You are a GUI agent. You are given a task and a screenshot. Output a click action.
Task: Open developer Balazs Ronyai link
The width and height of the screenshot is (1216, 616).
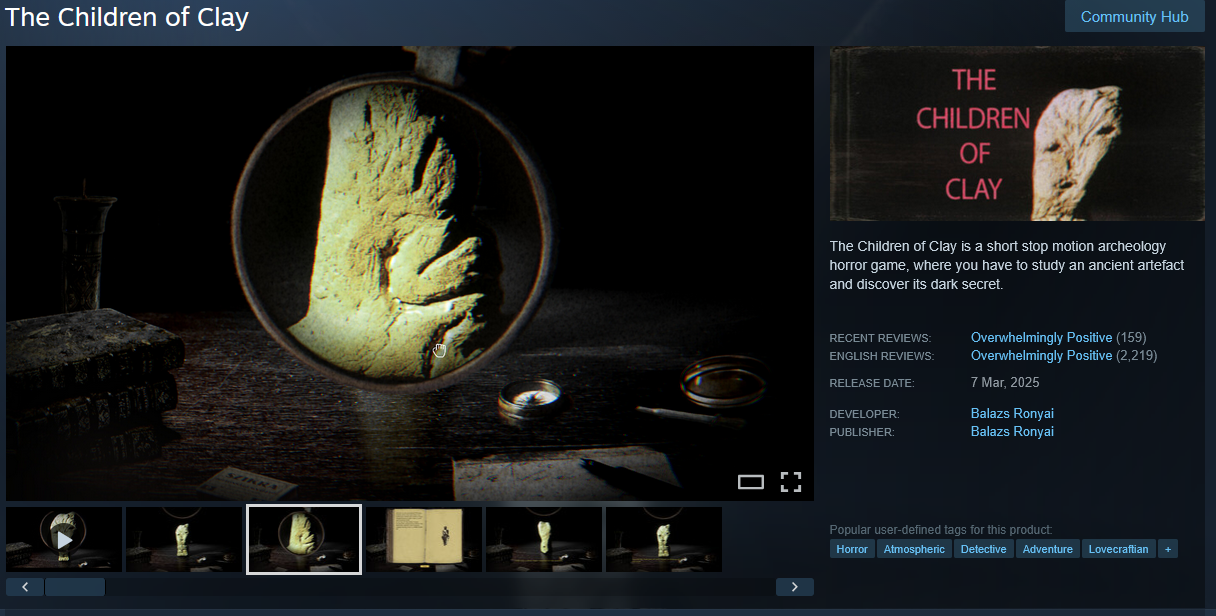(x=1012, y=414)
